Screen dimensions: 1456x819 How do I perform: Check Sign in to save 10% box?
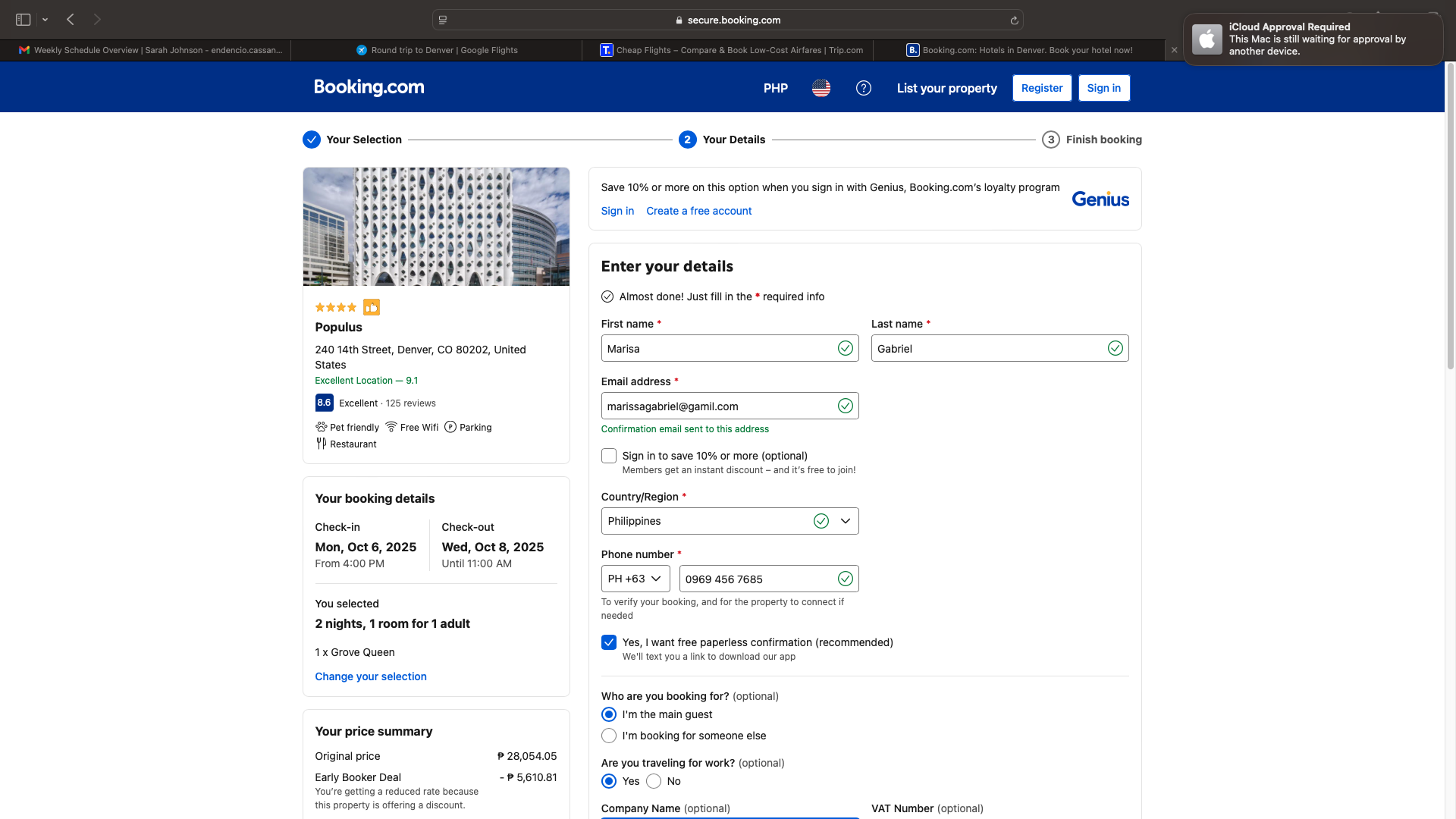coord(608,456)
